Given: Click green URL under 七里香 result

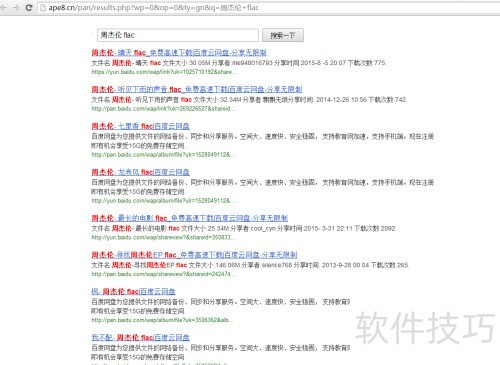Looking at the screenshot, I should coord(163,155).
